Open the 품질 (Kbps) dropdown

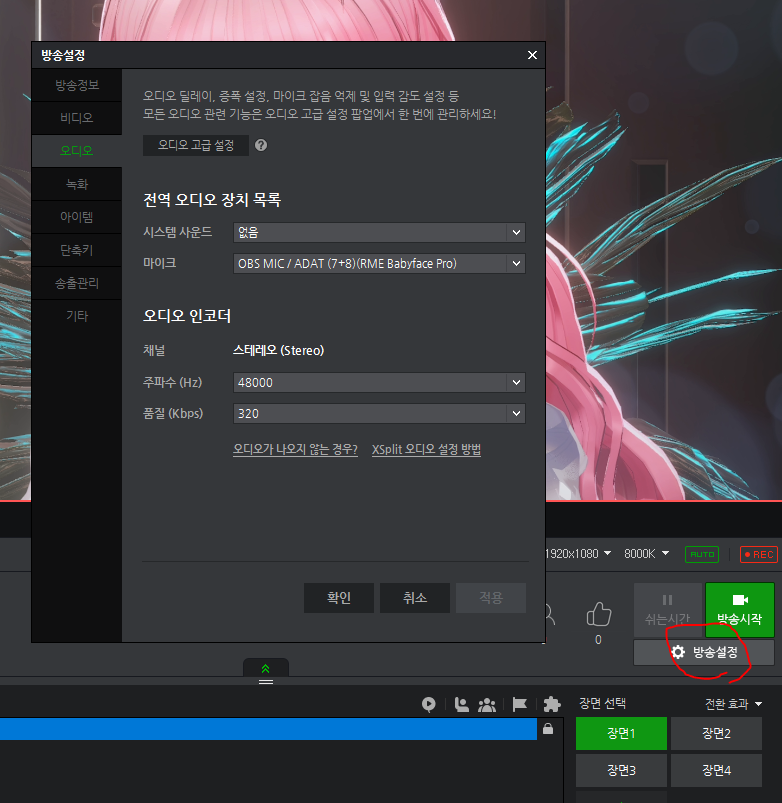tap(379, 413)
